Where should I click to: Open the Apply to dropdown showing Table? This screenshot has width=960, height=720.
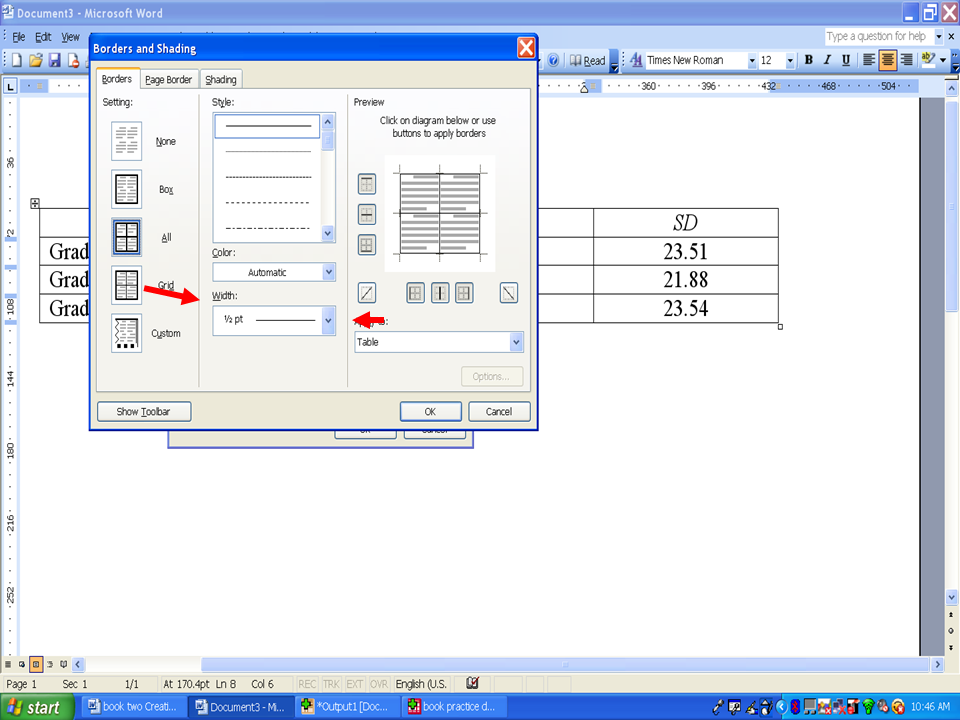coord(516,342)
